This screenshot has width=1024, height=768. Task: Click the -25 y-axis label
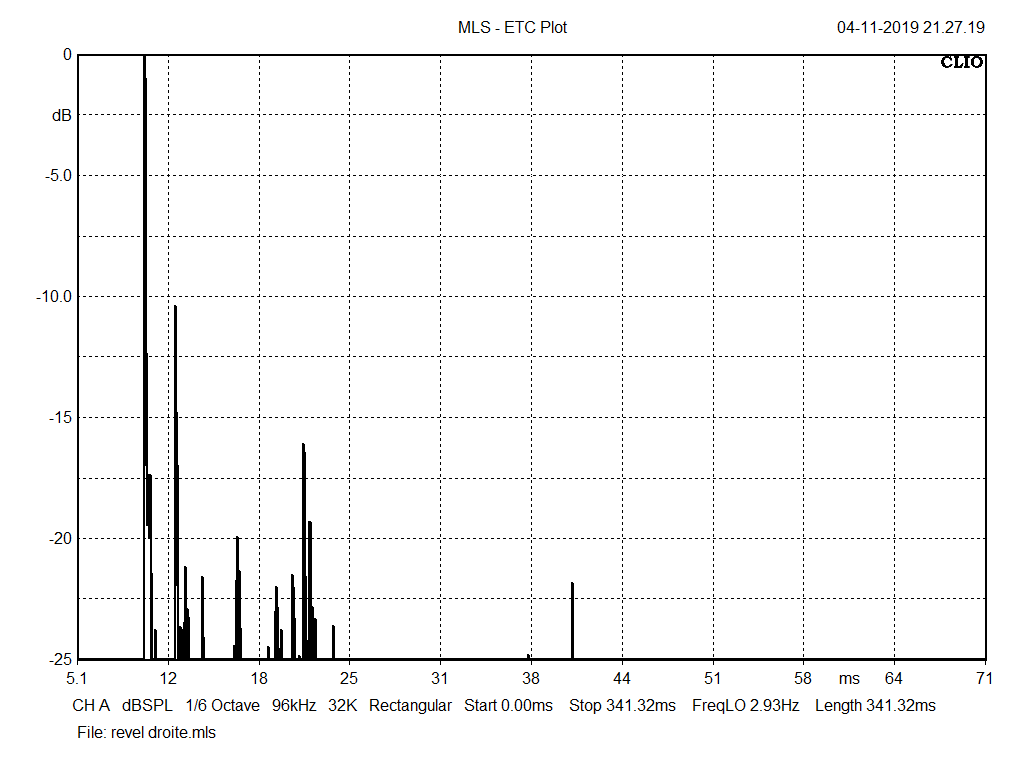pos(60,660)
